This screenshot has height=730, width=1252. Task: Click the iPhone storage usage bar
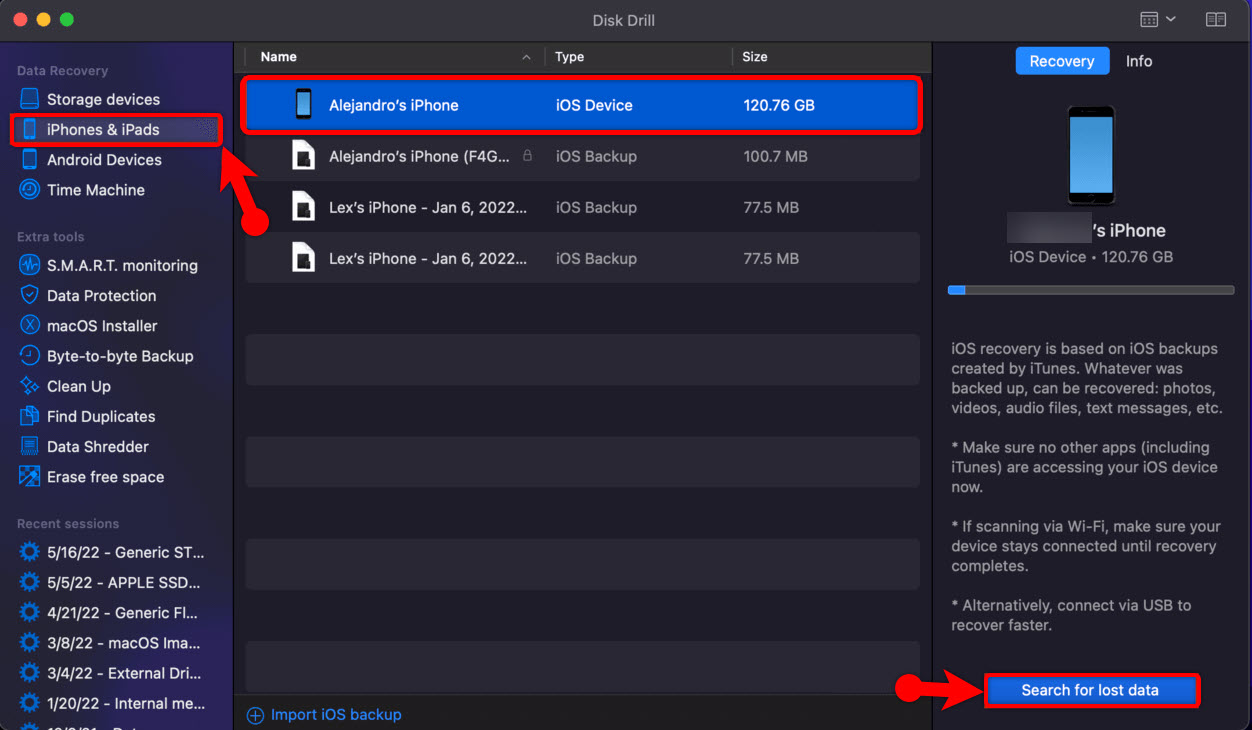click(1090, 290)
